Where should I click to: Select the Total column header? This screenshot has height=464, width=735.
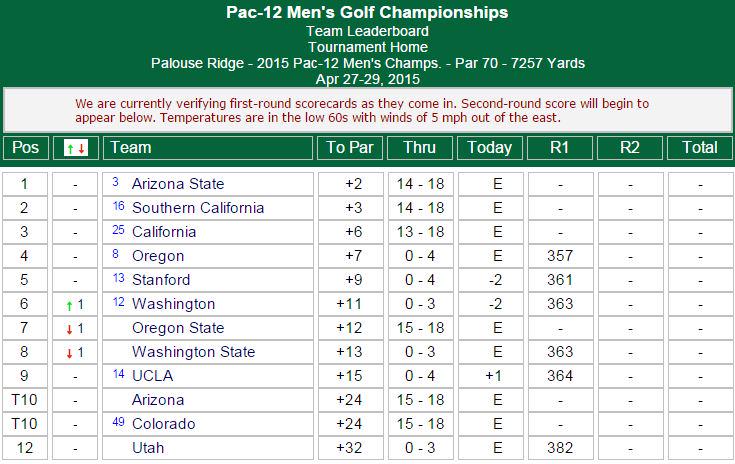(700, 148)
